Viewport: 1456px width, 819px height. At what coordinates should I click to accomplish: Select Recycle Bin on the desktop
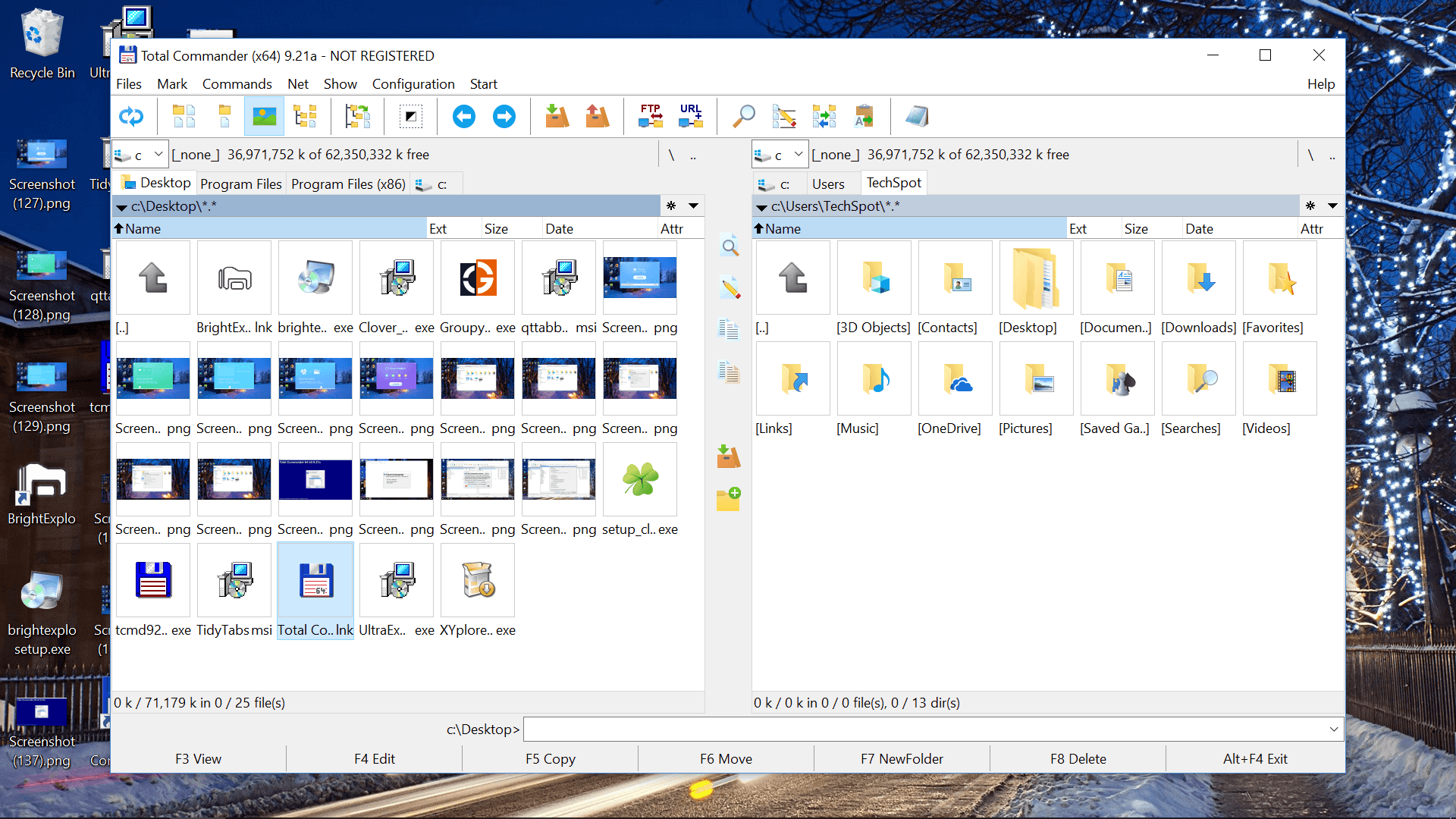click(x=42, y=44)
